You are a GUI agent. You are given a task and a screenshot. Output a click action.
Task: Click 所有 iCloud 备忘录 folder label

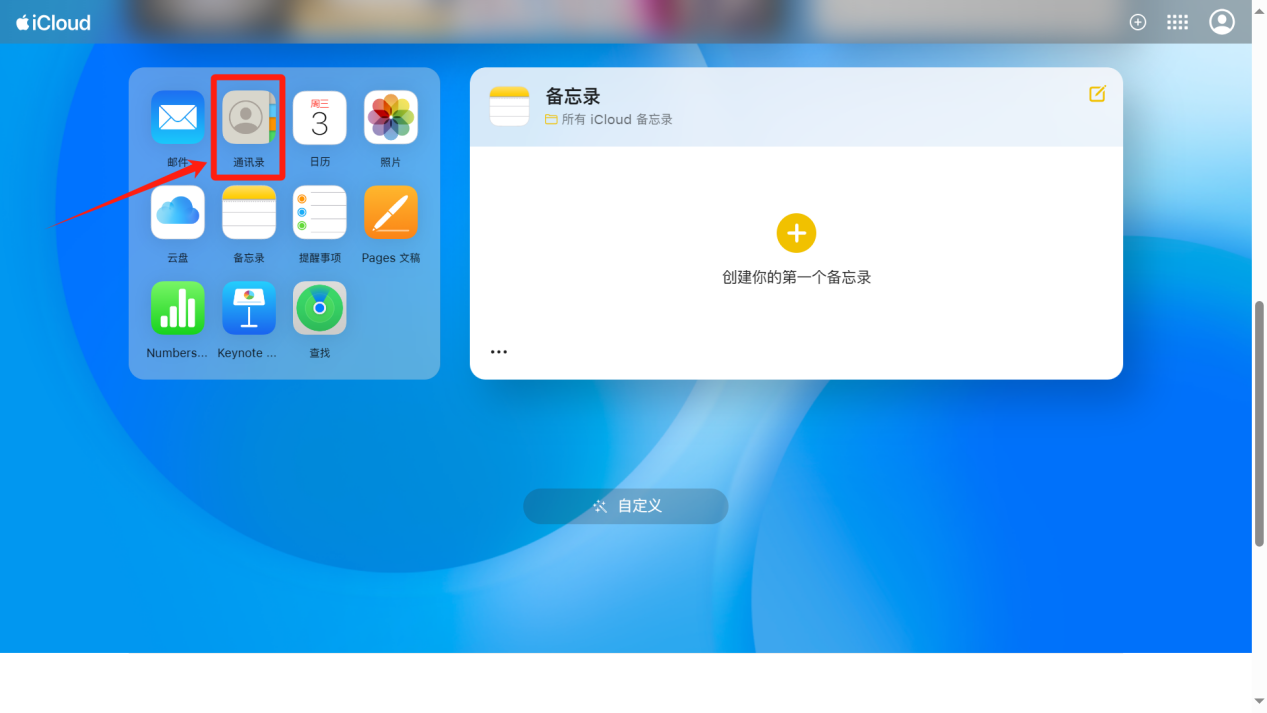click(609, 119)
